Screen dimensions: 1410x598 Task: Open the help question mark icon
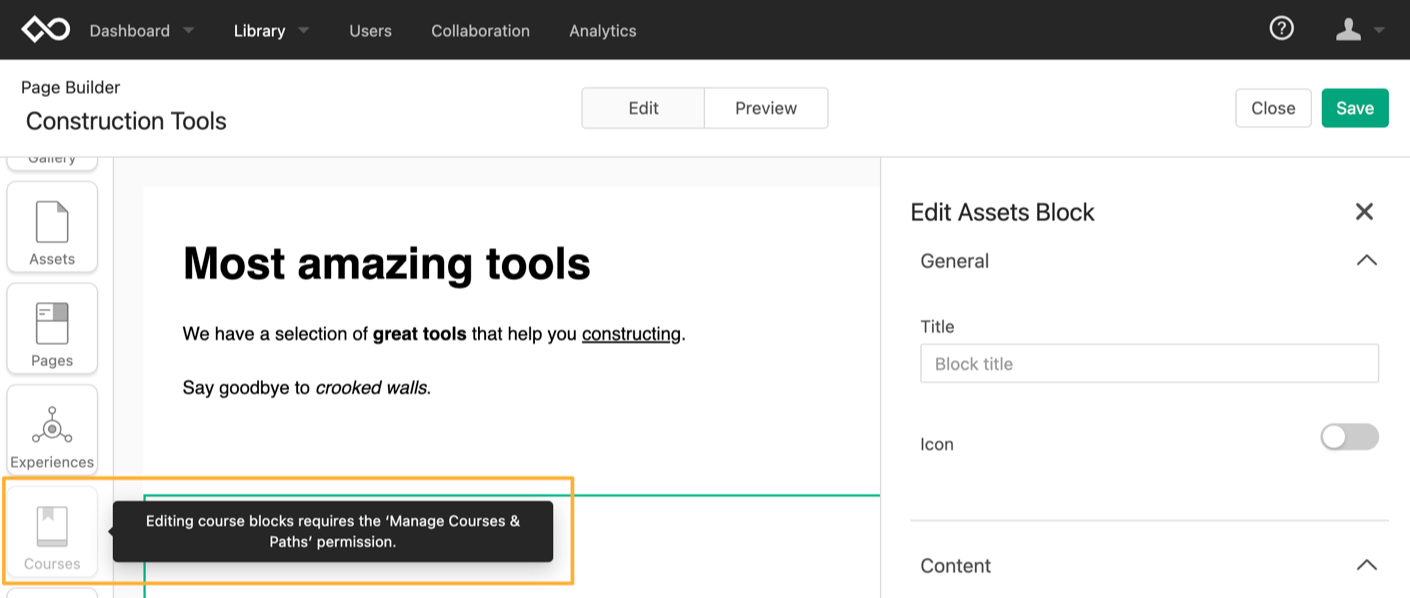[x=1281, y=29]
